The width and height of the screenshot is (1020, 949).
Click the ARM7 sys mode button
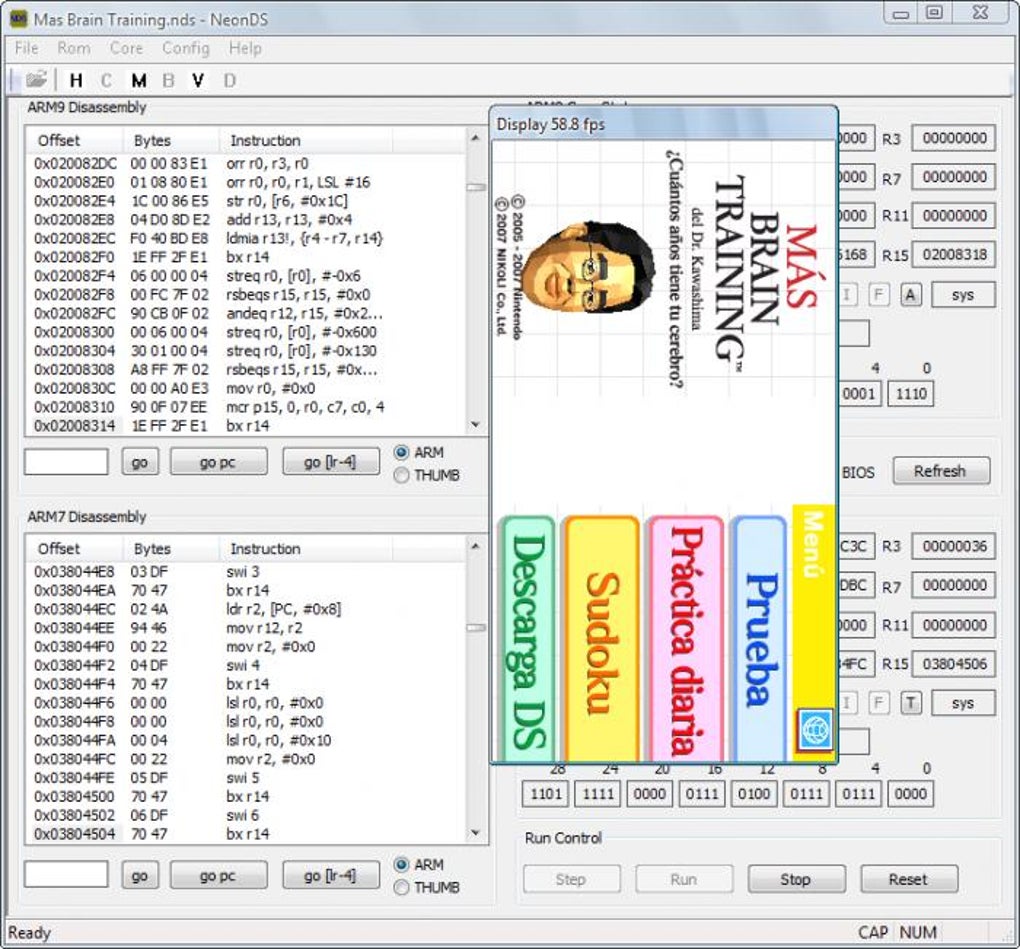coord(963,703)
